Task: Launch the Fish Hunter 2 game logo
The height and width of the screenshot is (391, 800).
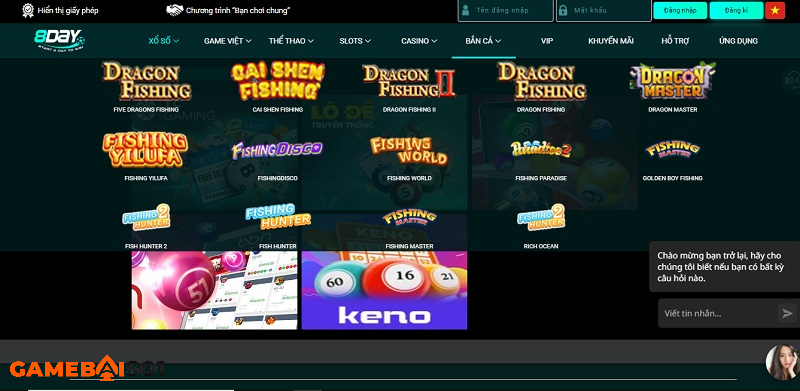Action: tap(146, 217)
